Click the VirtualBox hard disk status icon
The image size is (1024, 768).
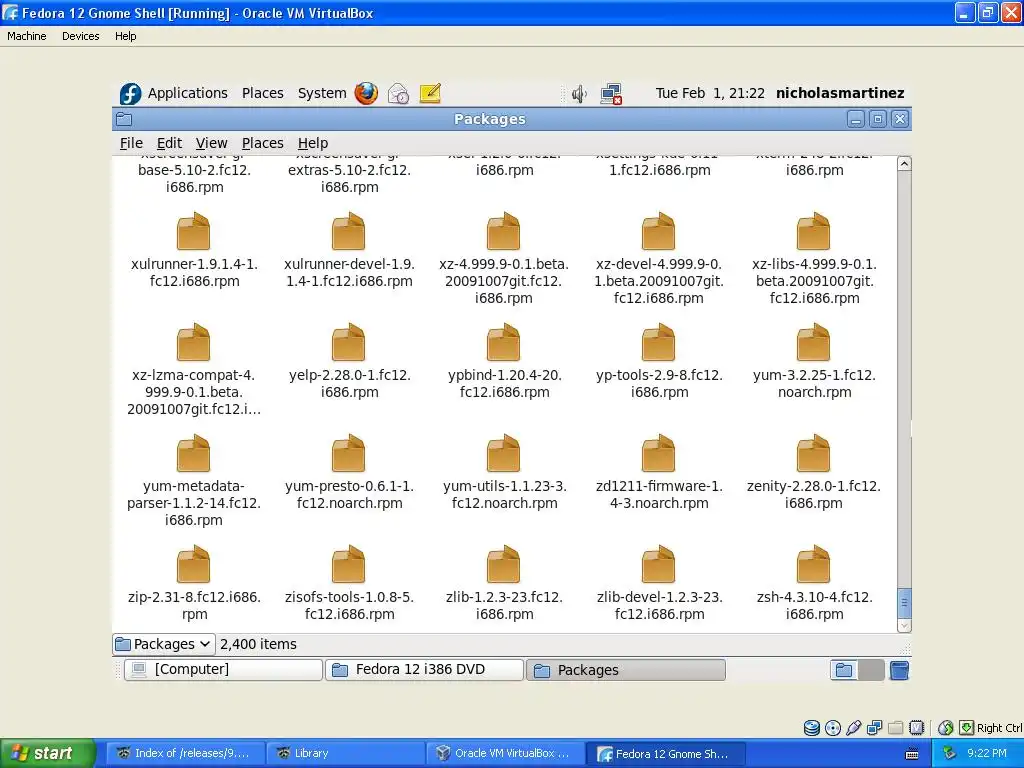coord(811,728)
